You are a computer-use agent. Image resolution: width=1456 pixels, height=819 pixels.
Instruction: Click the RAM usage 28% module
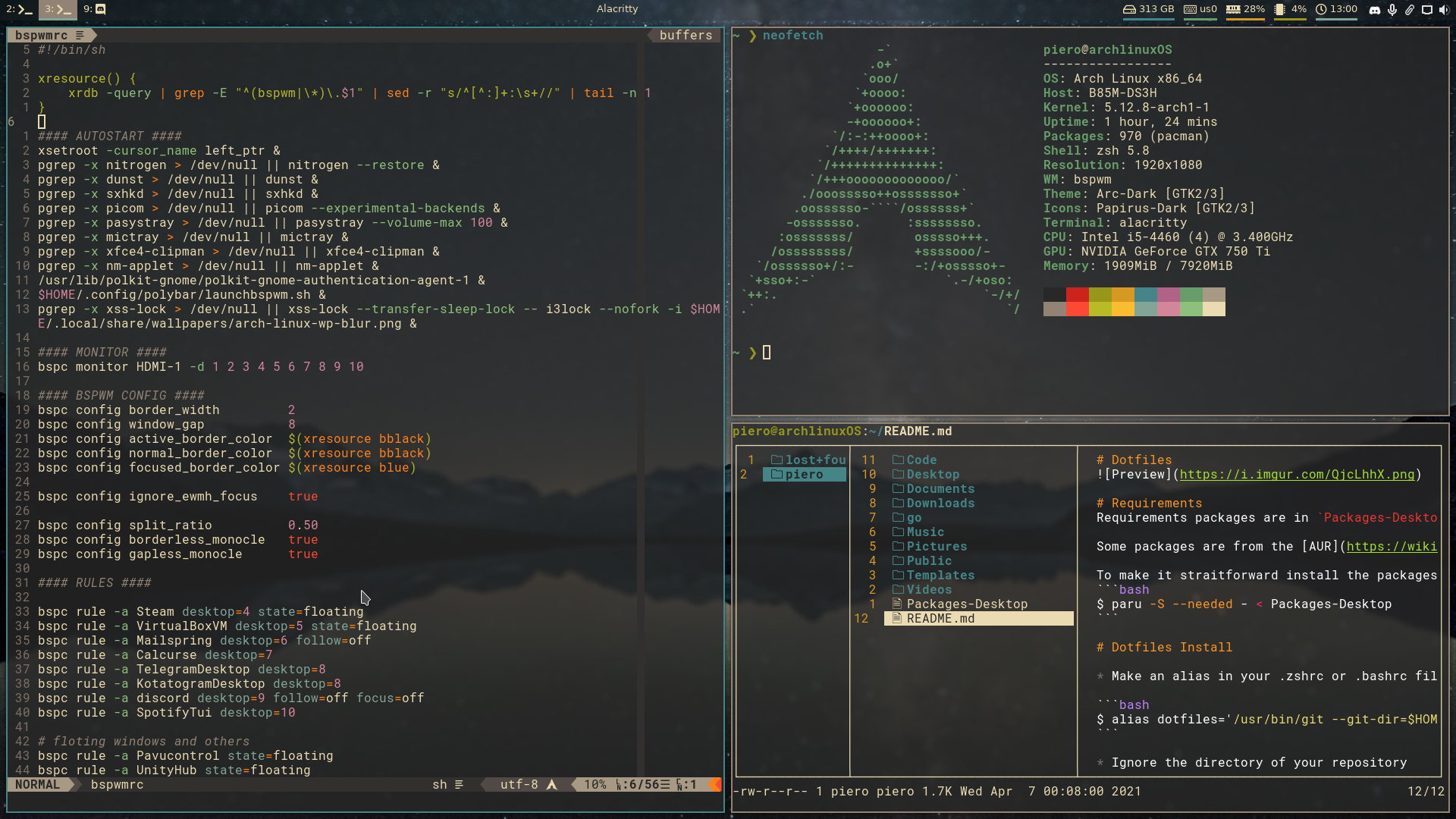click(x=1245, y=9)
